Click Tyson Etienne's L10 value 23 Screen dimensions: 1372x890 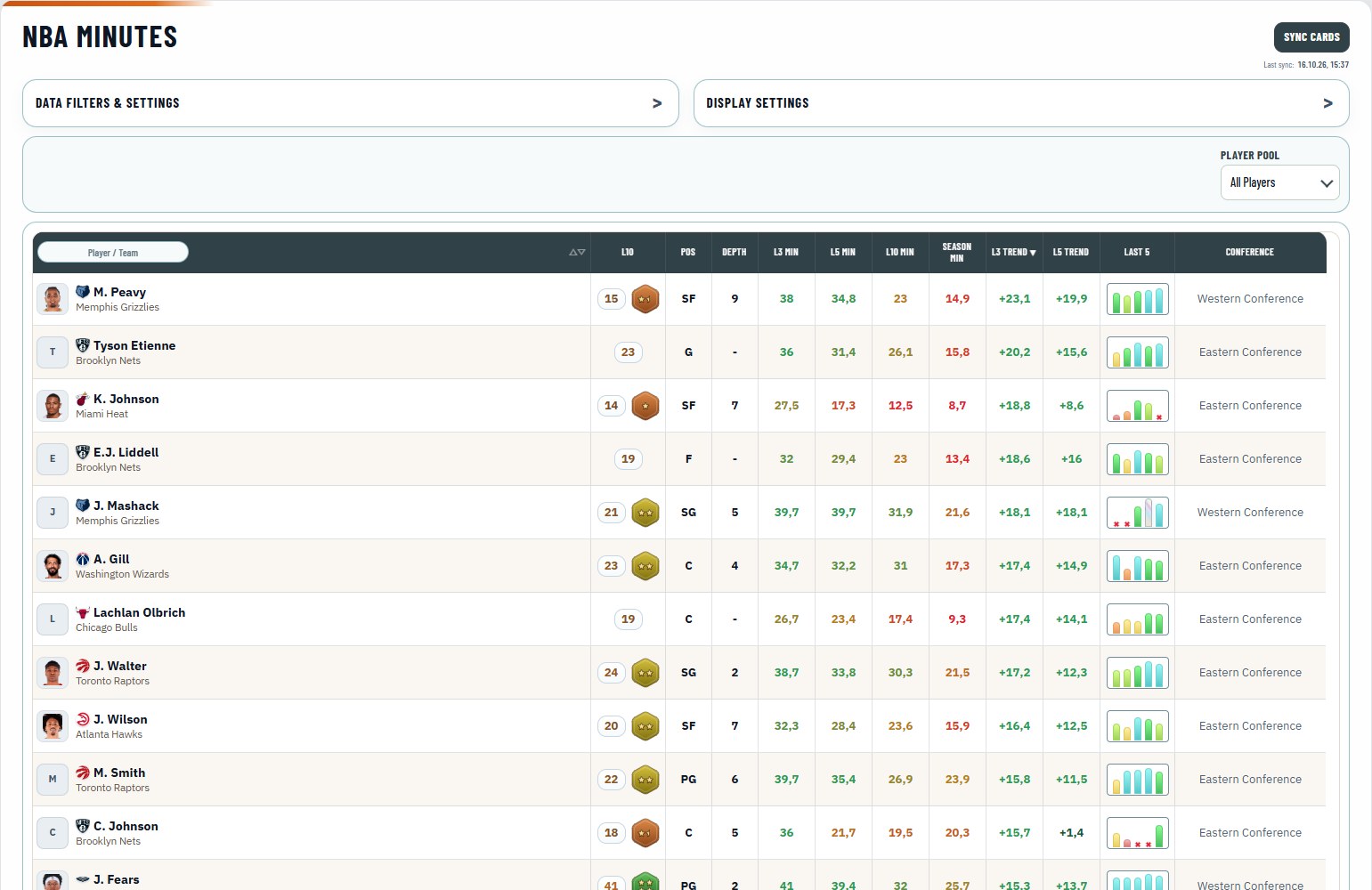click(628, 352)
